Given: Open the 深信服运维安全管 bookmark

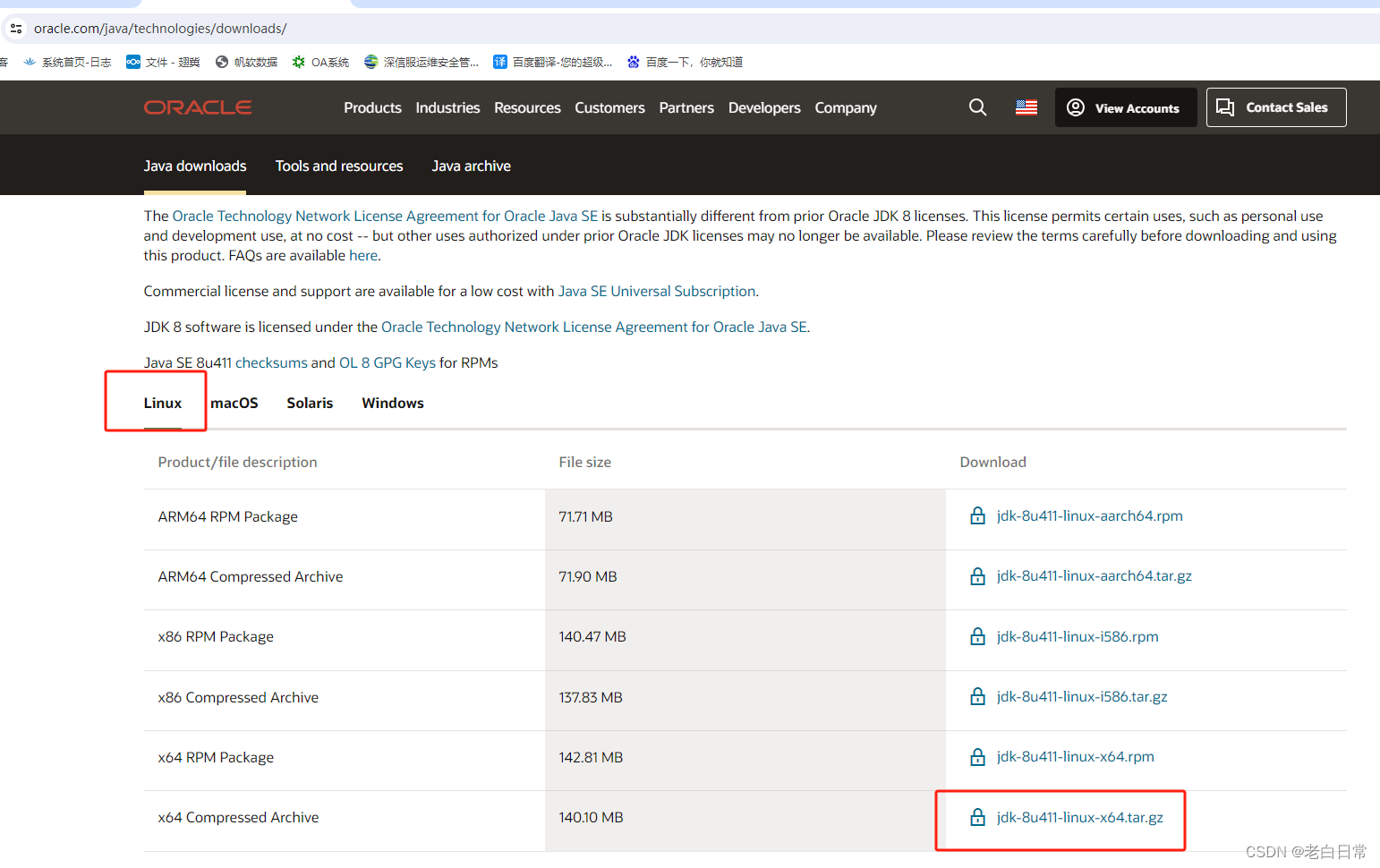Looking at the screenshot, I should click(422, 62).
